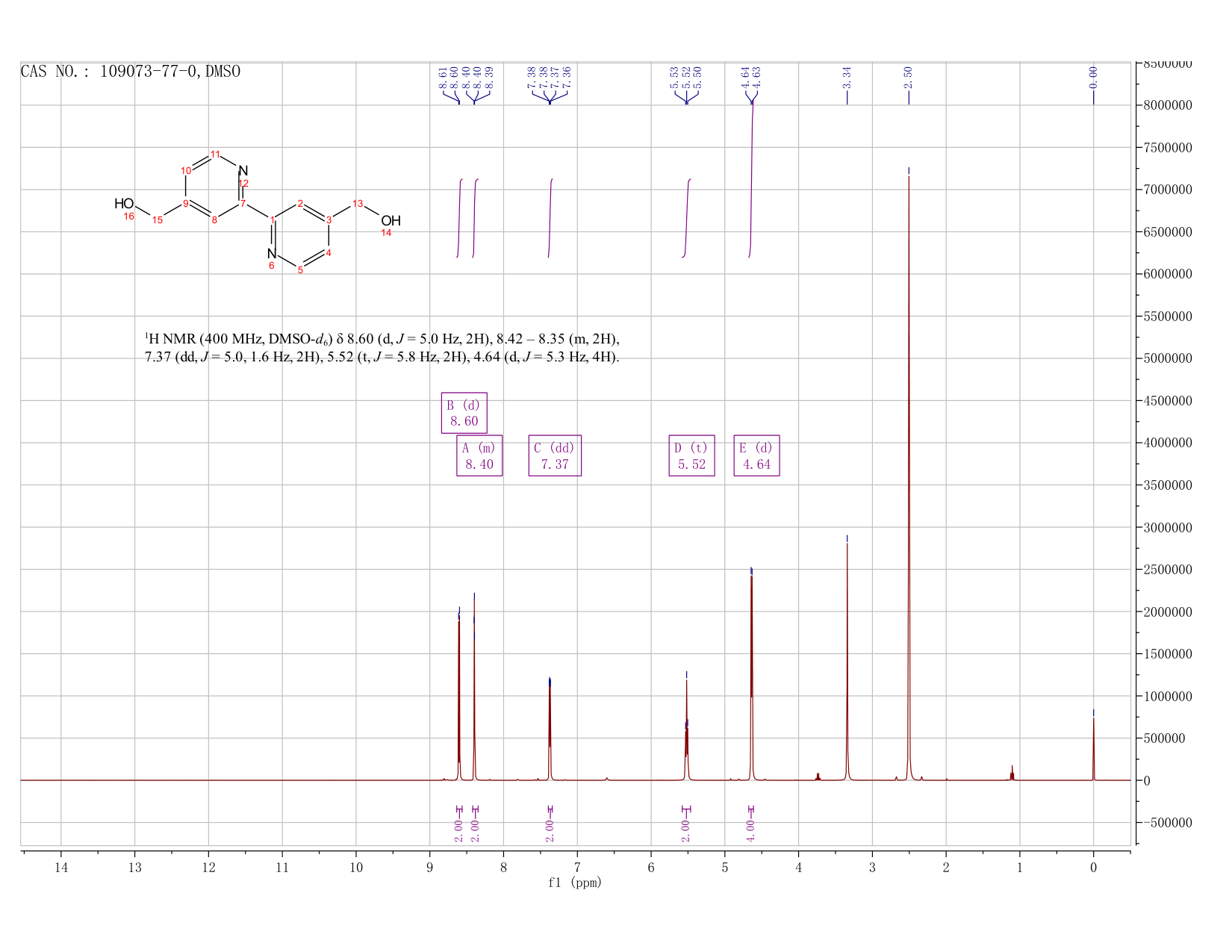Click the CAS NO. 109073-77-0 title text
Viewport: 1232px width, 952px height.
(131, 72)
